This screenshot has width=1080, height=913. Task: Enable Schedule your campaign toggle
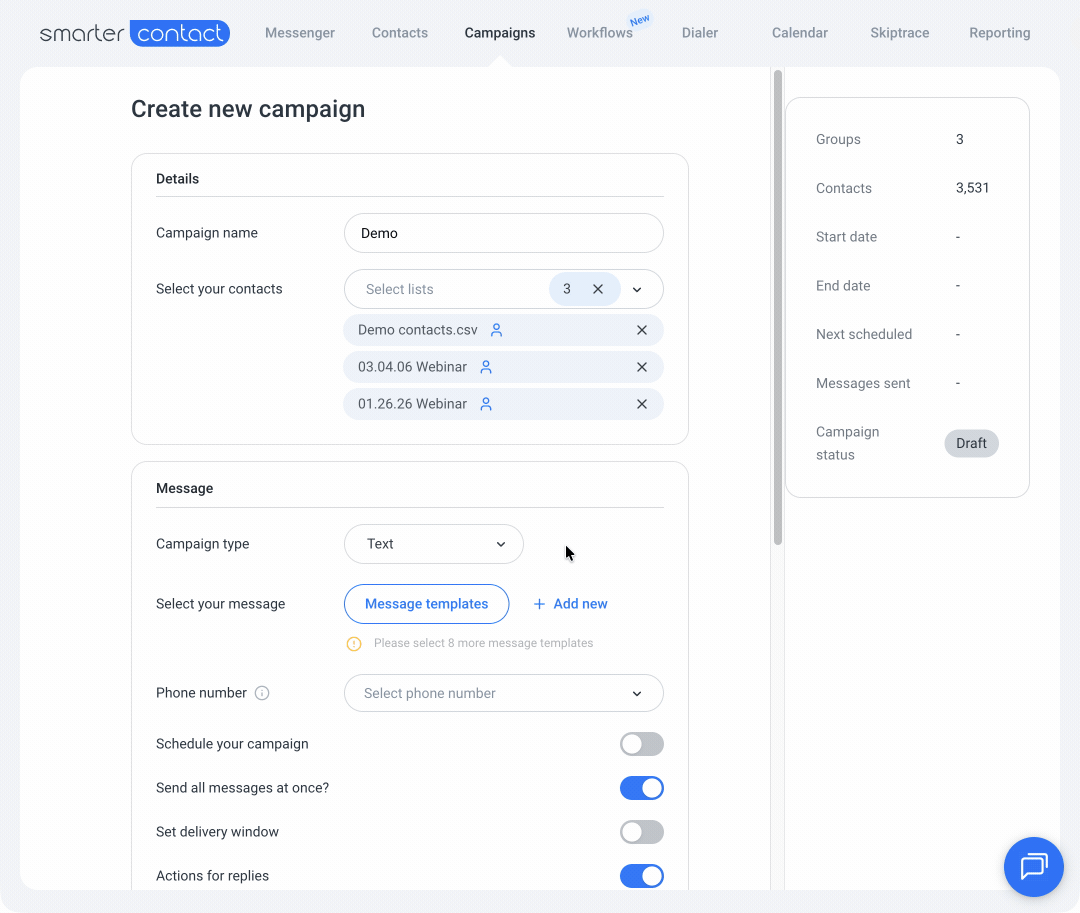(641, 744)
